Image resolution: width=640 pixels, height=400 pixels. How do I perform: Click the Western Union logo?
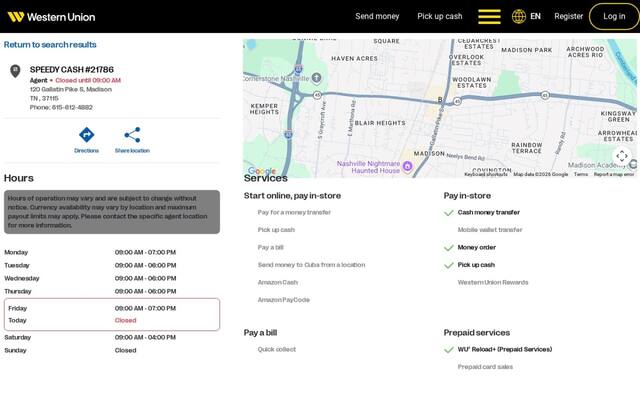[51, 17]
